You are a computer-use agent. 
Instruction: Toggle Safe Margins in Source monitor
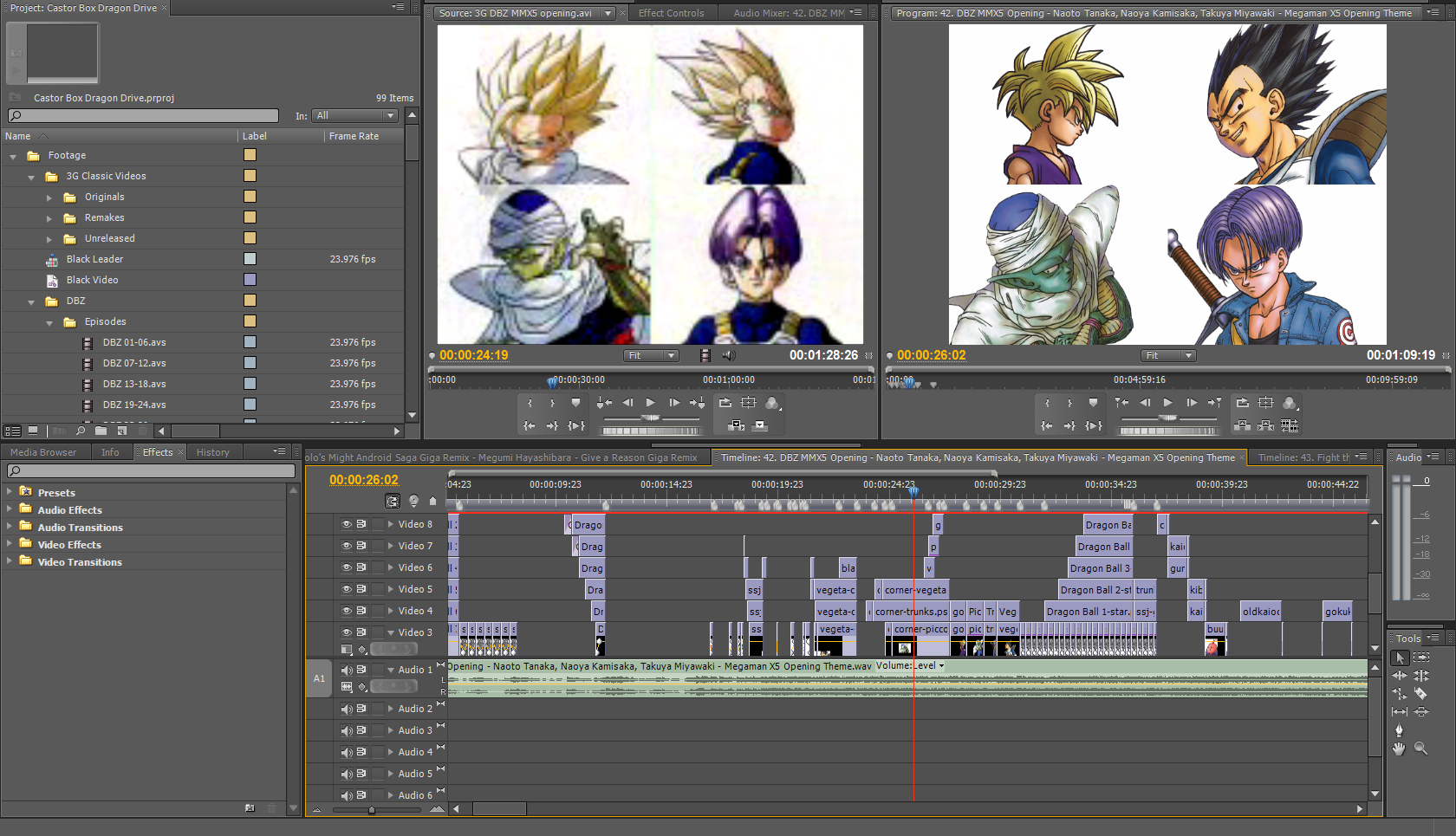coord(749,403)
